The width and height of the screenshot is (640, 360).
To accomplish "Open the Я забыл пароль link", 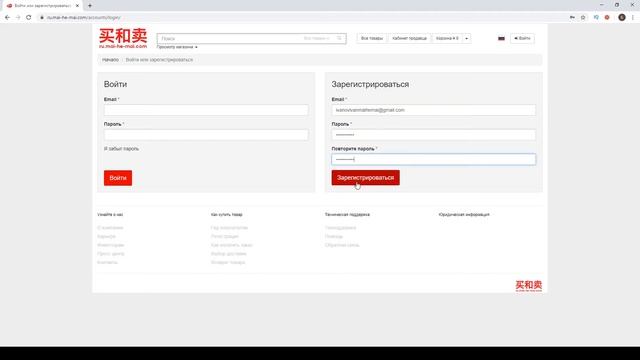I will 121,149.
